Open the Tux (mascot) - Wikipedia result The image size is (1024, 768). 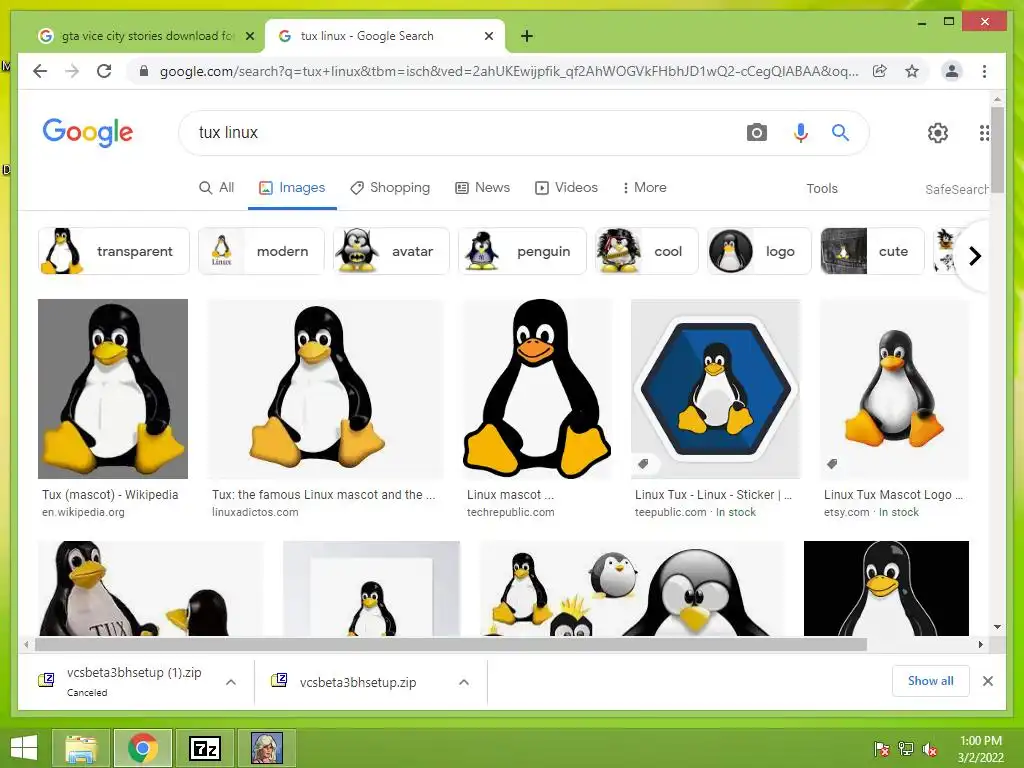pos(113,389)
